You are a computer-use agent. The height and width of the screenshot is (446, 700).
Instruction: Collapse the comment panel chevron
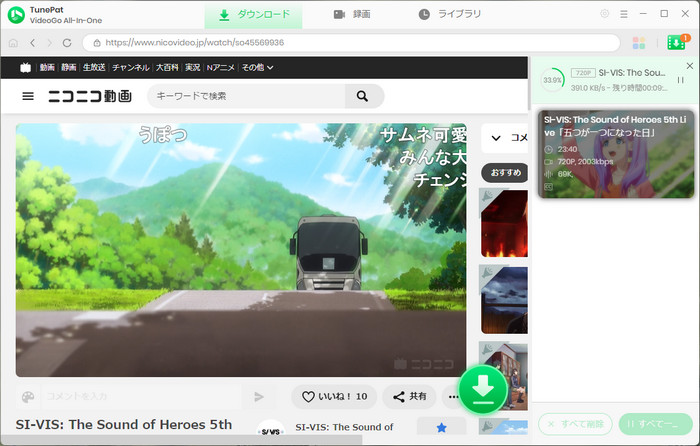(x=496, y=138)
